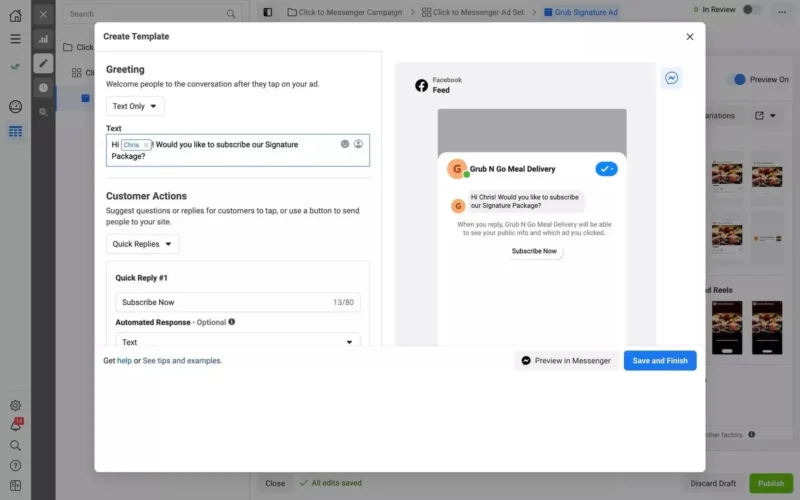Open the notifications bell icon
This screenshot has height=500, width=800.
tap(15, 426)
